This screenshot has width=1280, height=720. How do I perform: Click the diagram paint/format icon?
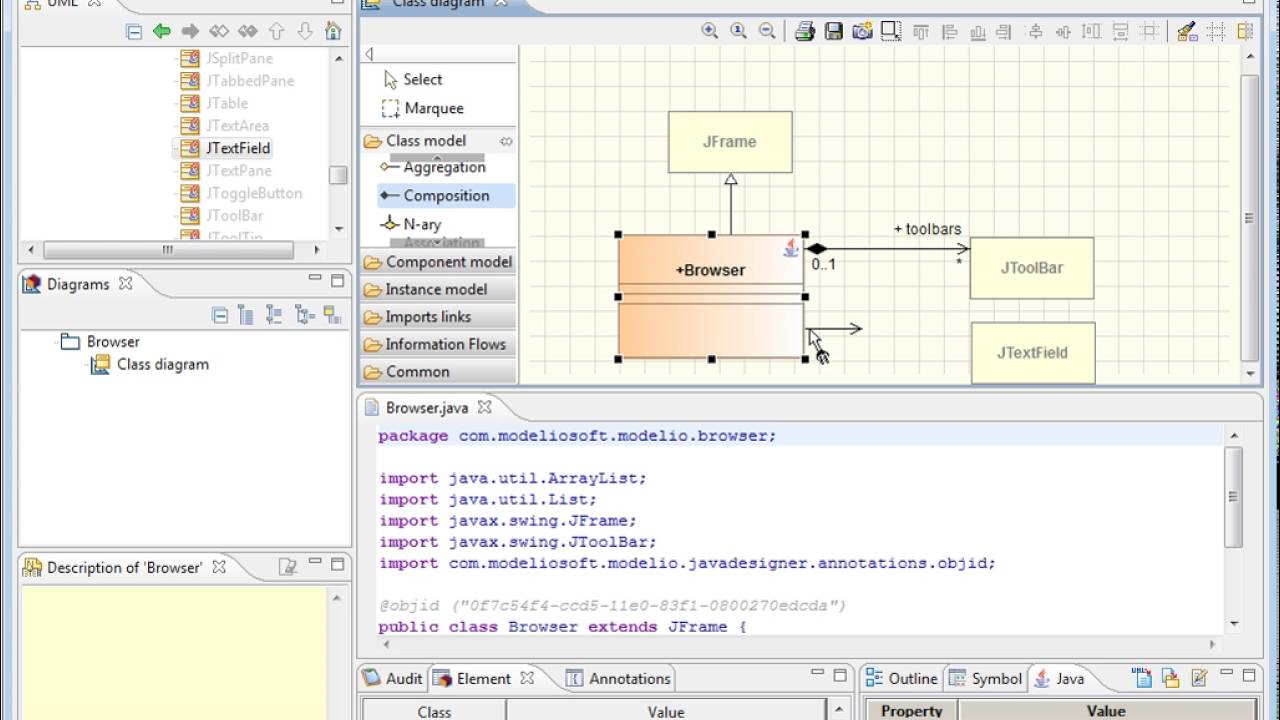click(x=1187, y=31)
